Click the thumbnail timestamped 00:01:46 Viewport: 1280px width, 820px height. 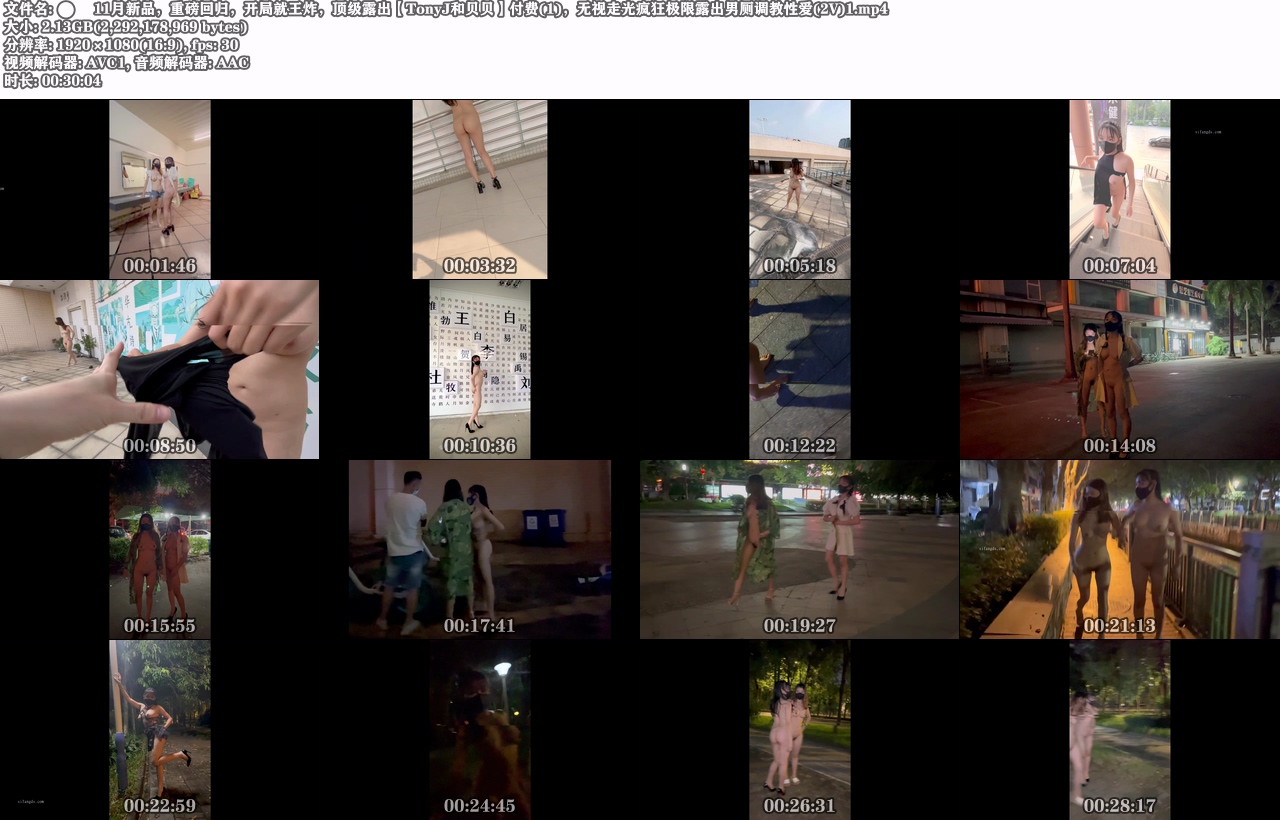(160, 189)
